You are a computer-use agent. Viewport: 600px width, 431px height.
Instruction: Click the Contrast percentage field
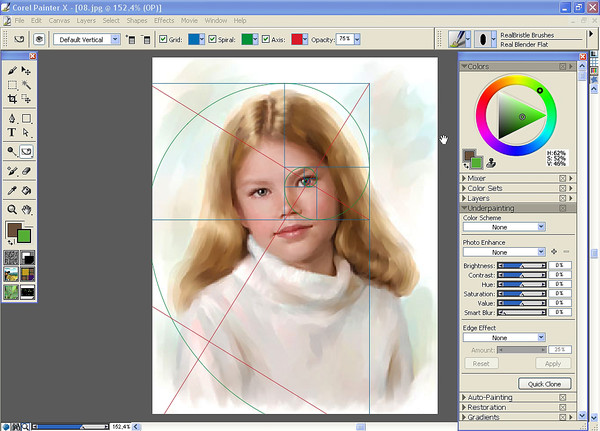pos(560,275)
